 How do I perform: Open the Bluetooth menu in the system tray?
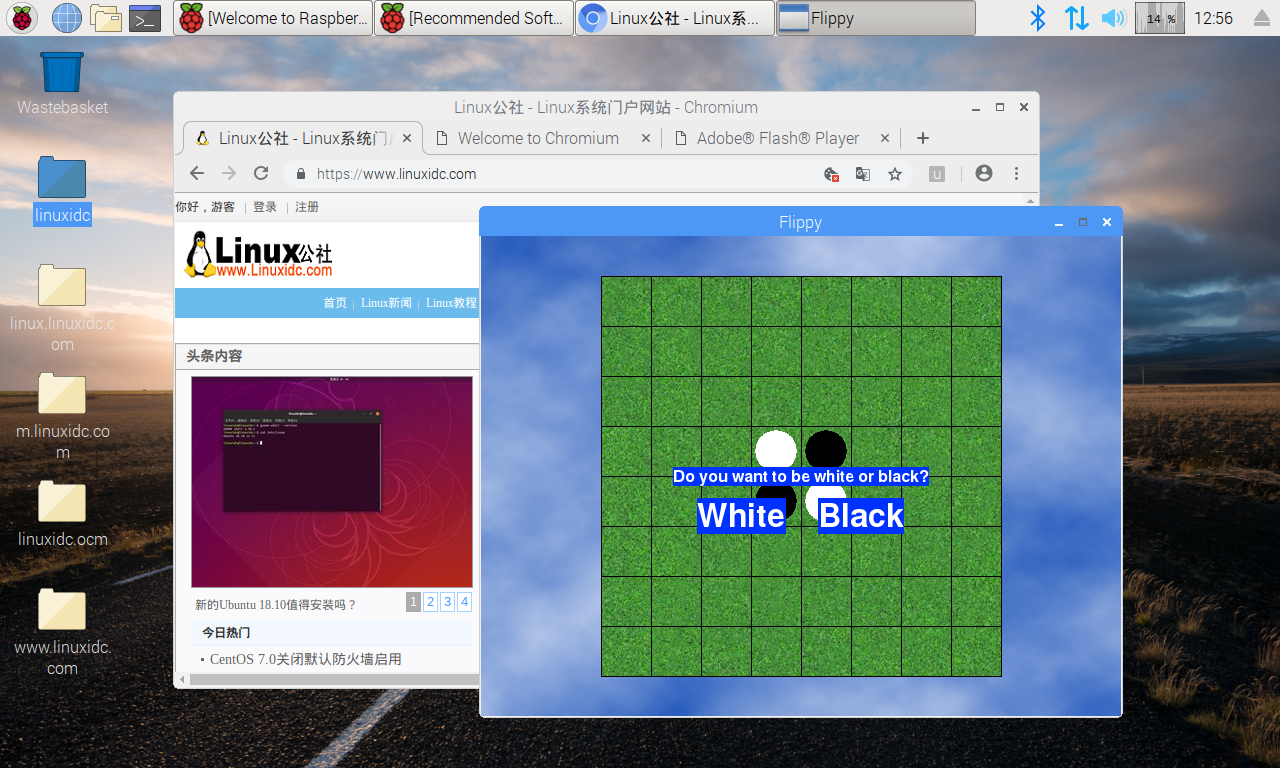tap(1038, 17)
